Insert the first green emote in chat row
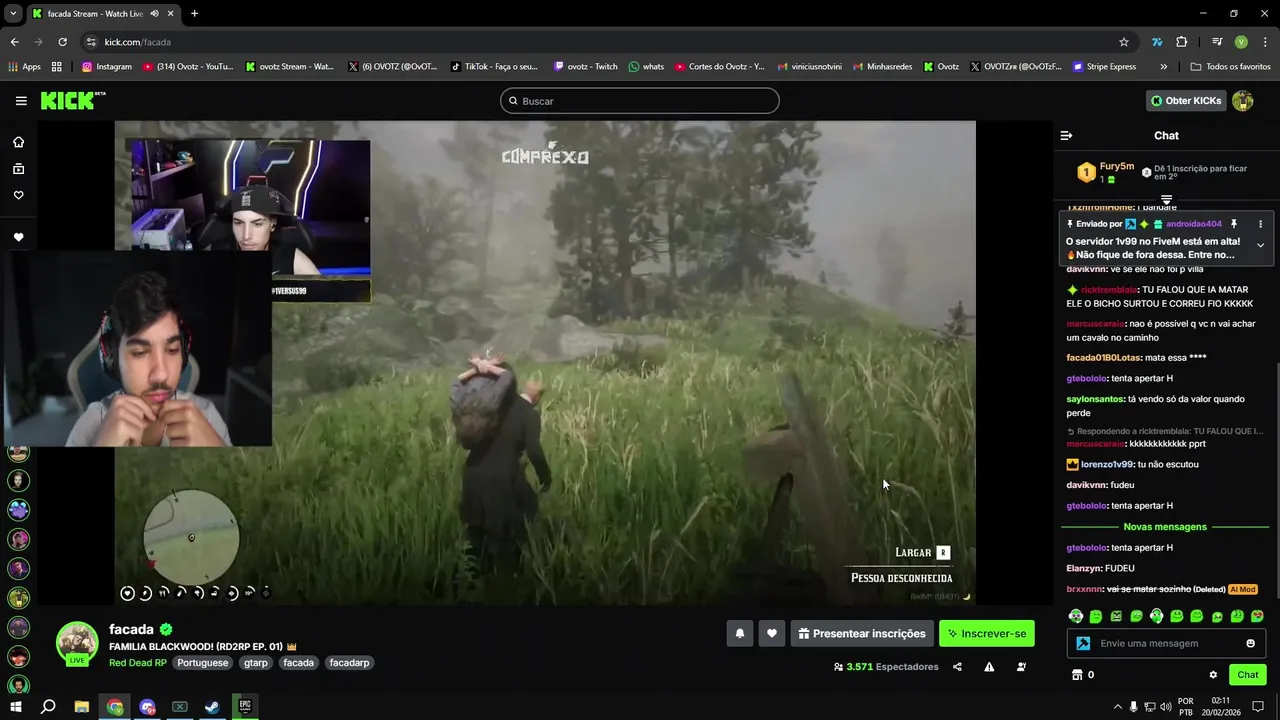 tap(1076, 616)
